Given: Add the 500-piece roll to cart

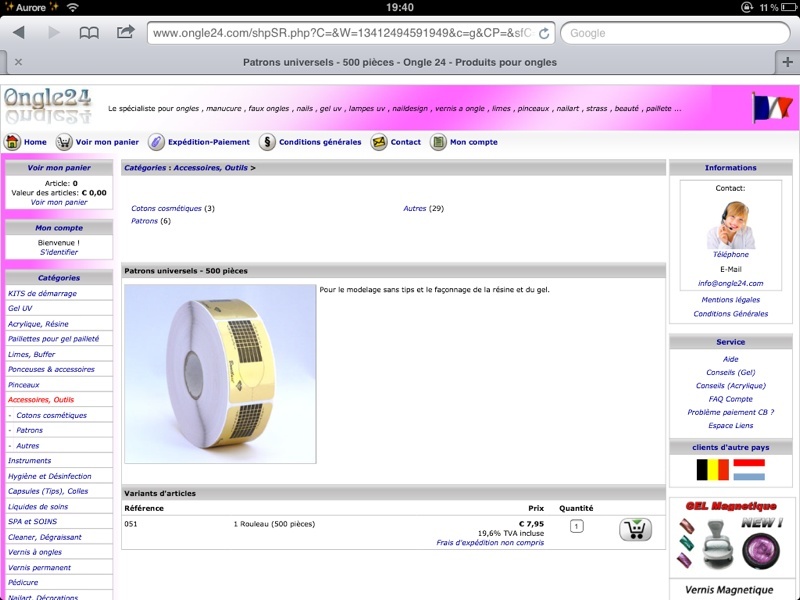Looking at the screenshot, I should [x=635, y=529].
